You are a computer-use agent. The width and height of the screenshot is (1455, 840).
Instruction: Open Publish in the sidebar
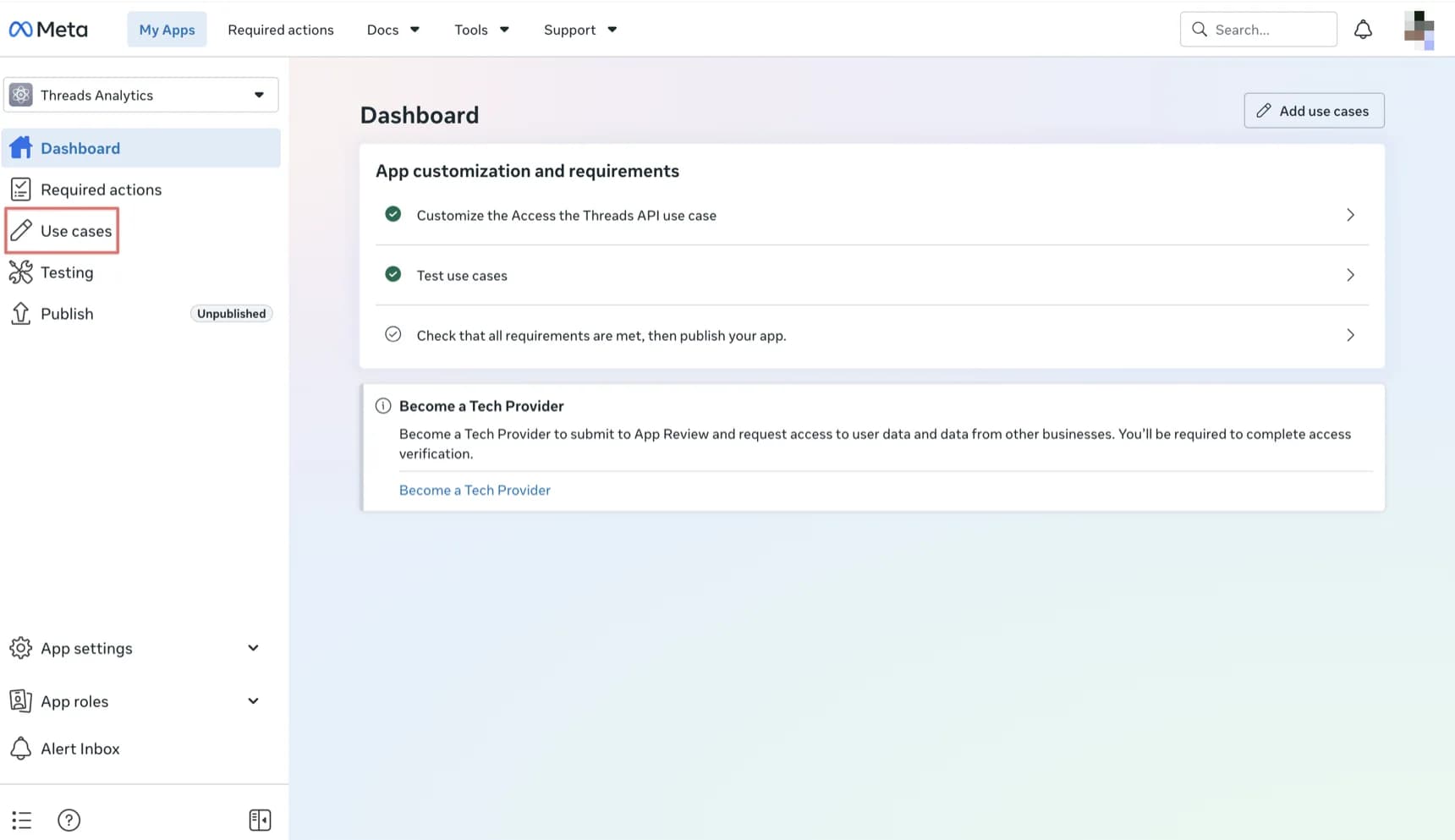(x=67, y=314)
